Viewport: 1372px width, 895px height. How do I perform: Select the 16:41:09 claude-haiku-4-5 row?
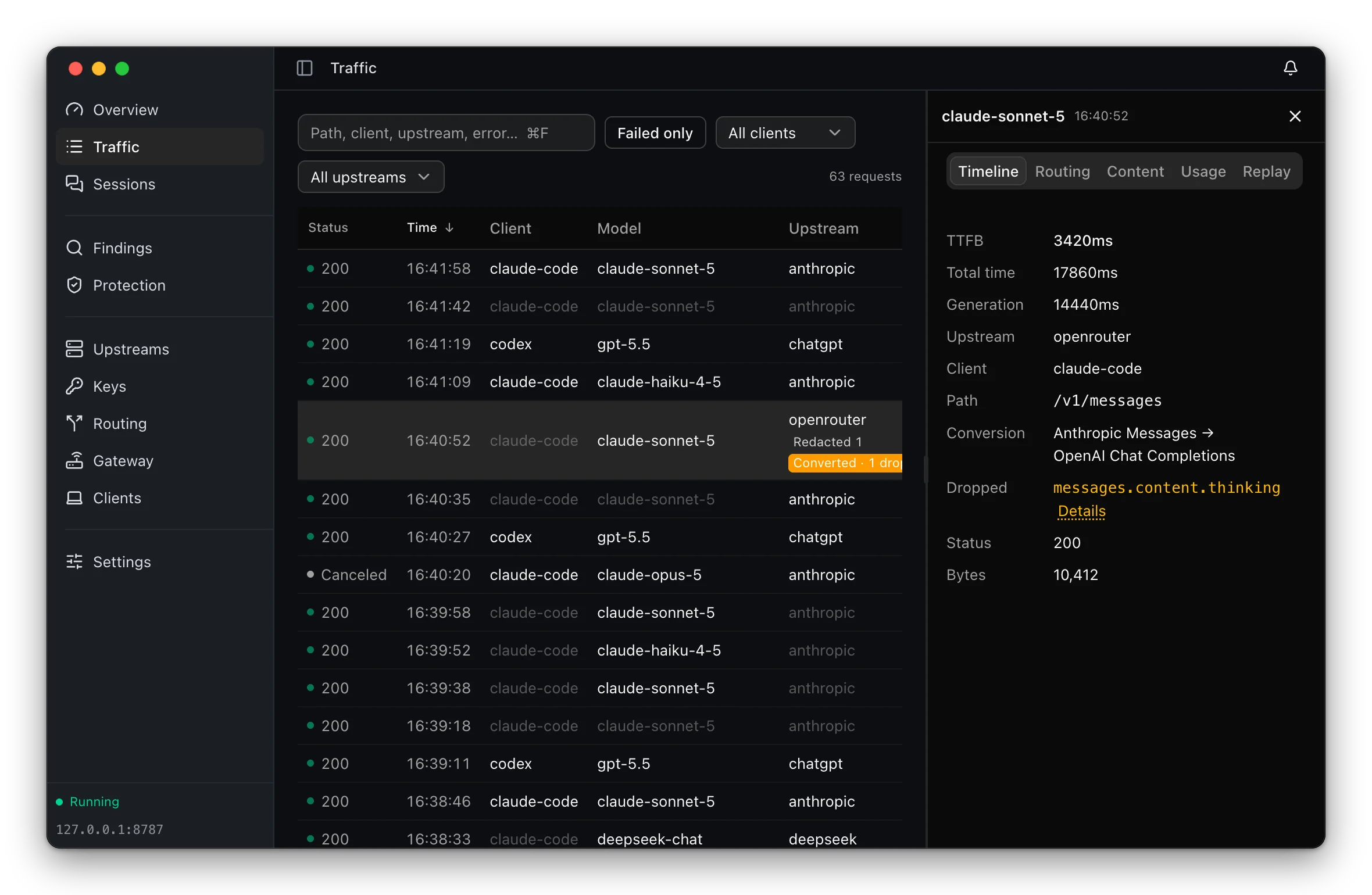(600, 382)
